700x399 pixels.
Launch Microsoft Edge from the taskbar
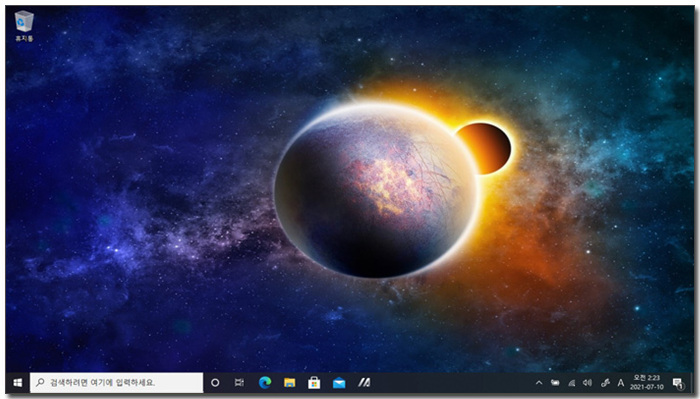(265, 383)
